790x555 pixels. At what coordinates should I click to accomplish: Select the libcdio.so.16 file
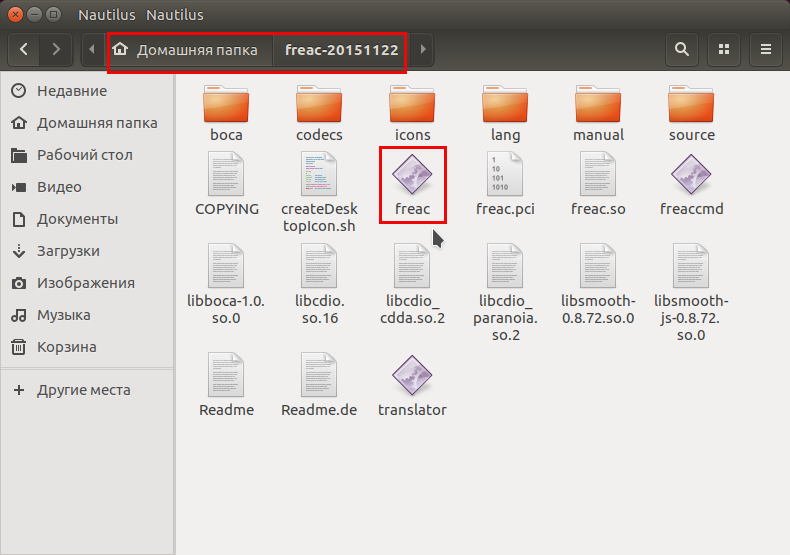[319, 285]
